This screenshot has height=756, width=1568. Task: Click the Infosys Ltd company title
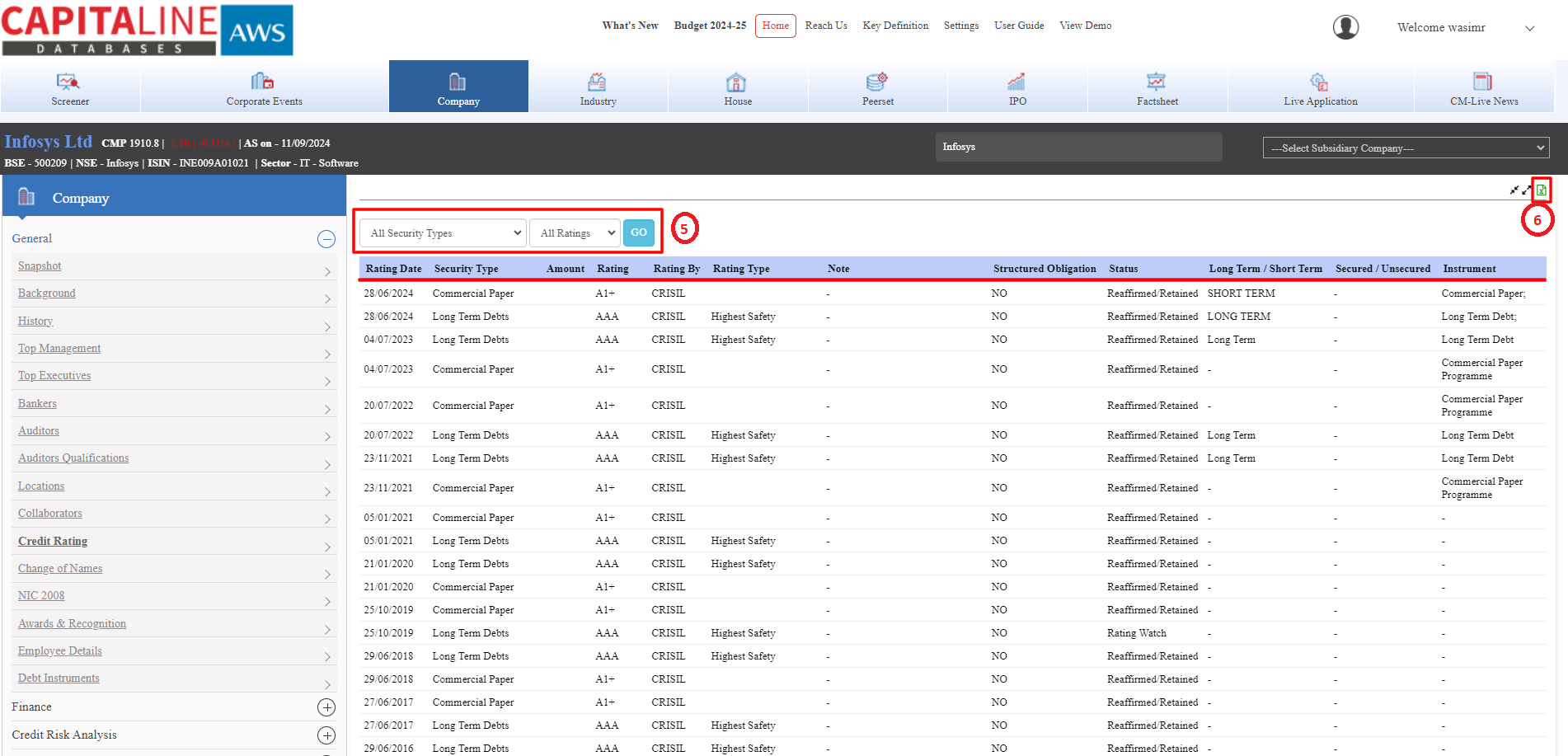pyautogui.click(x=49, y=142)
